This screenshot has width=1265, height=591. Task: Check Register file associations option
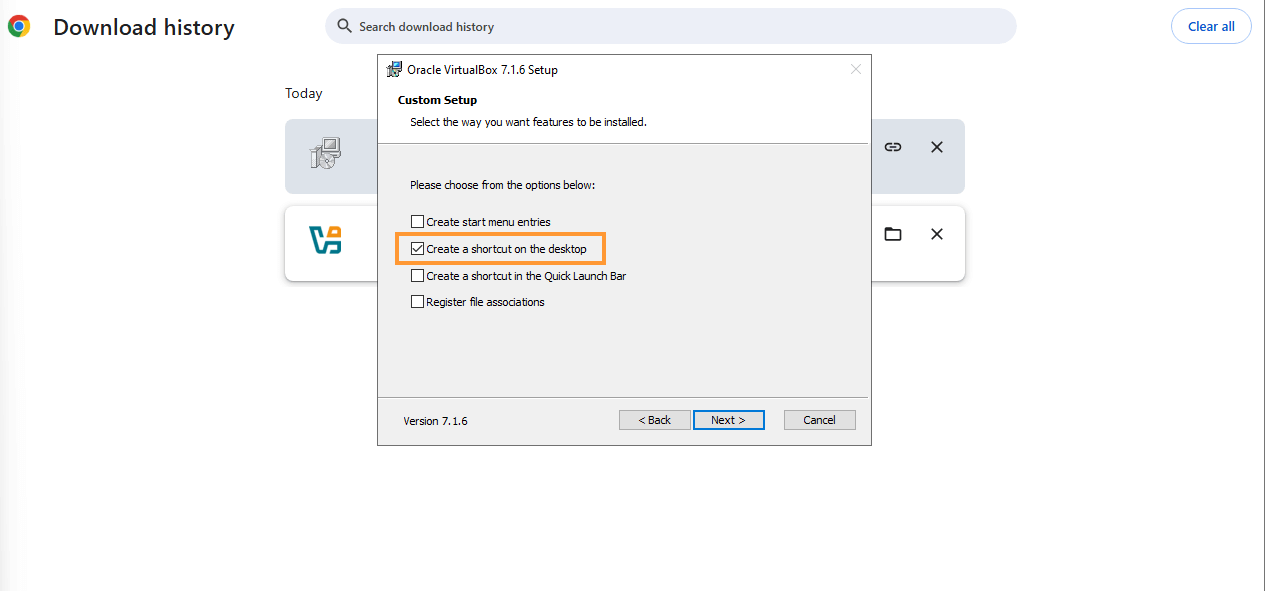point(418,302)
